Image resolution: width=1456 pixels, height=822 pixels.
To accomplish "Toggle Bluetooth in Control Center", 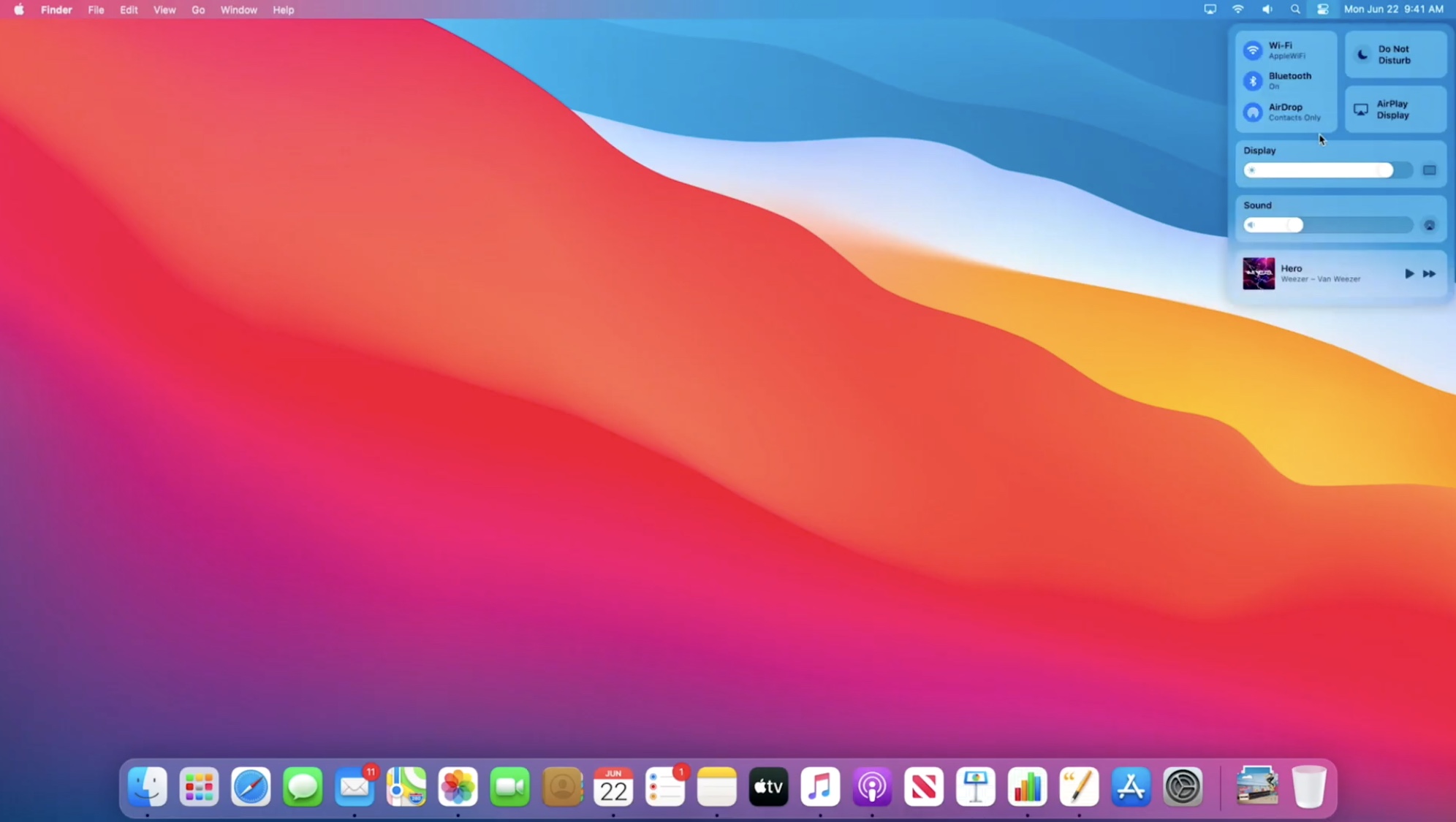I will [x=1253, y=81].
